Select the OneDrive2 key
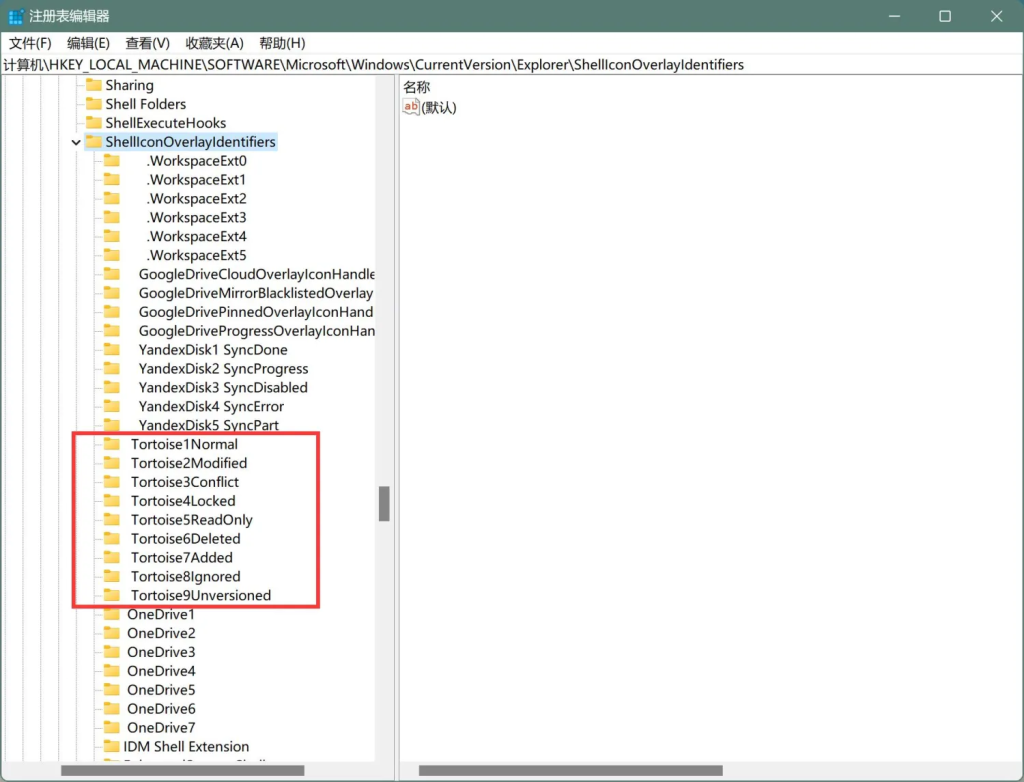The image size is (1024, 782). pos(161,634)
